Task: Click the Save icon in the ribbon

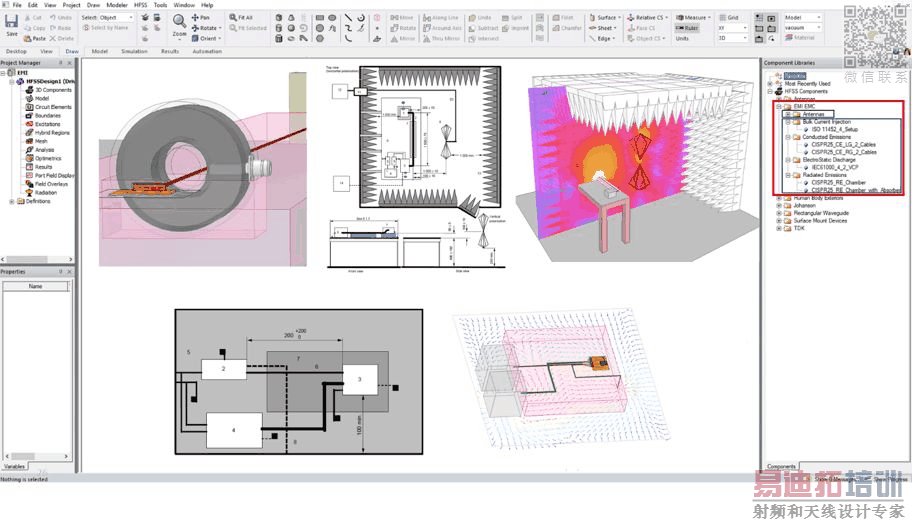Action: (11, 22)
